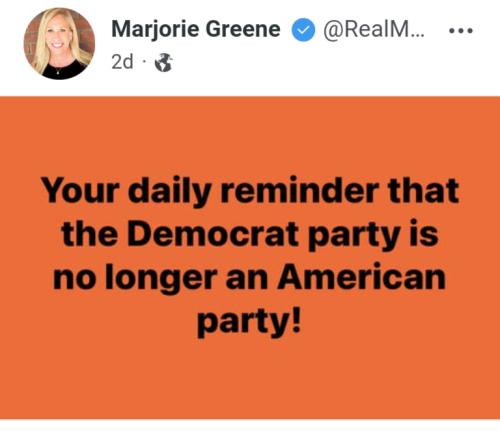Click the blue verified checkmark badge
Screen dimensions: 500x436
[303, 30]
